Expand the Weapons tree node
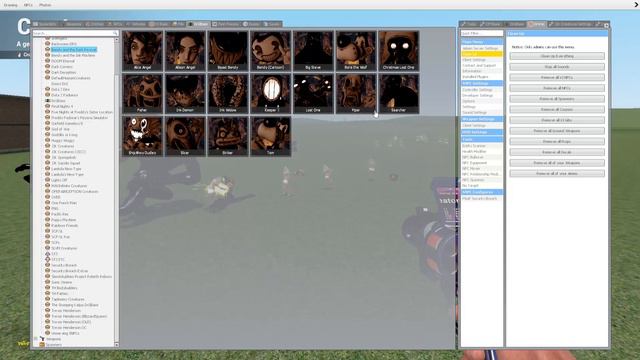The image size is (640, 360). point(36,339)
